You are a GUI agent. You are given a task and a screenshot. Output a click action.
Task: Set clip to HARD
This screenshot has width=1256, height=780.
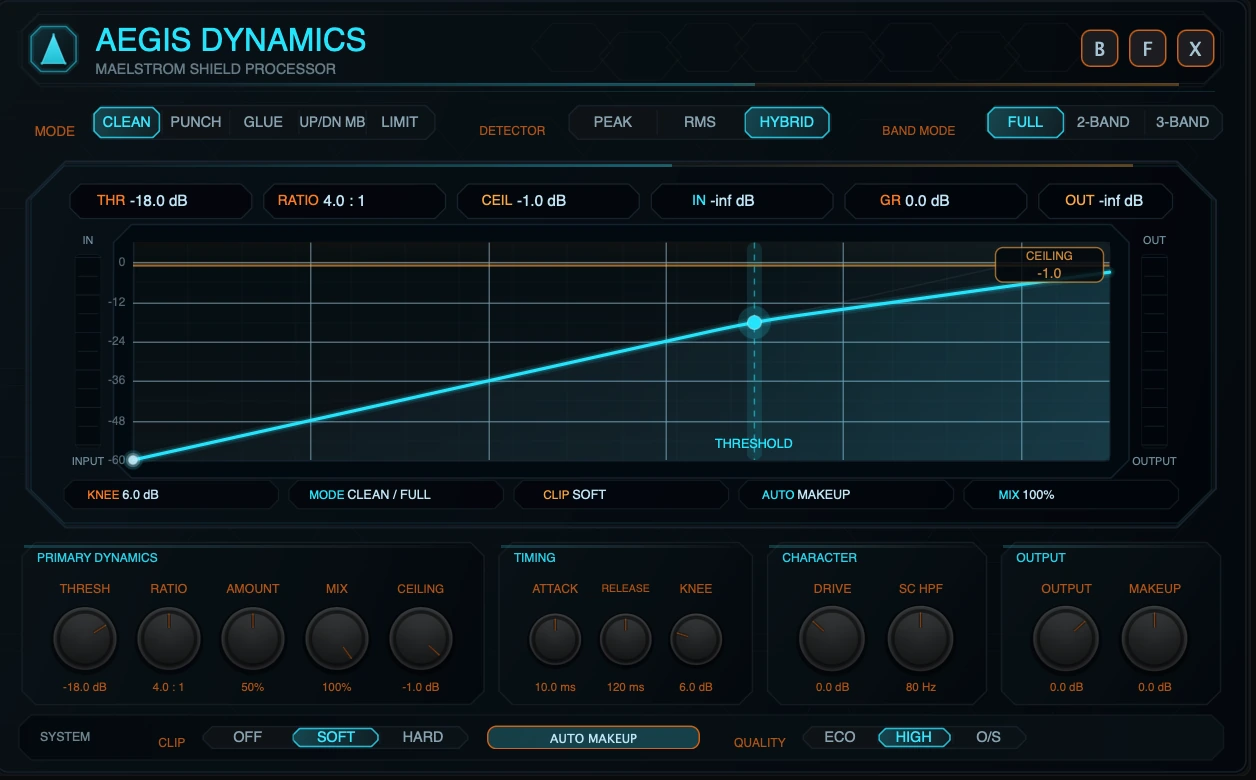(423, 737)
